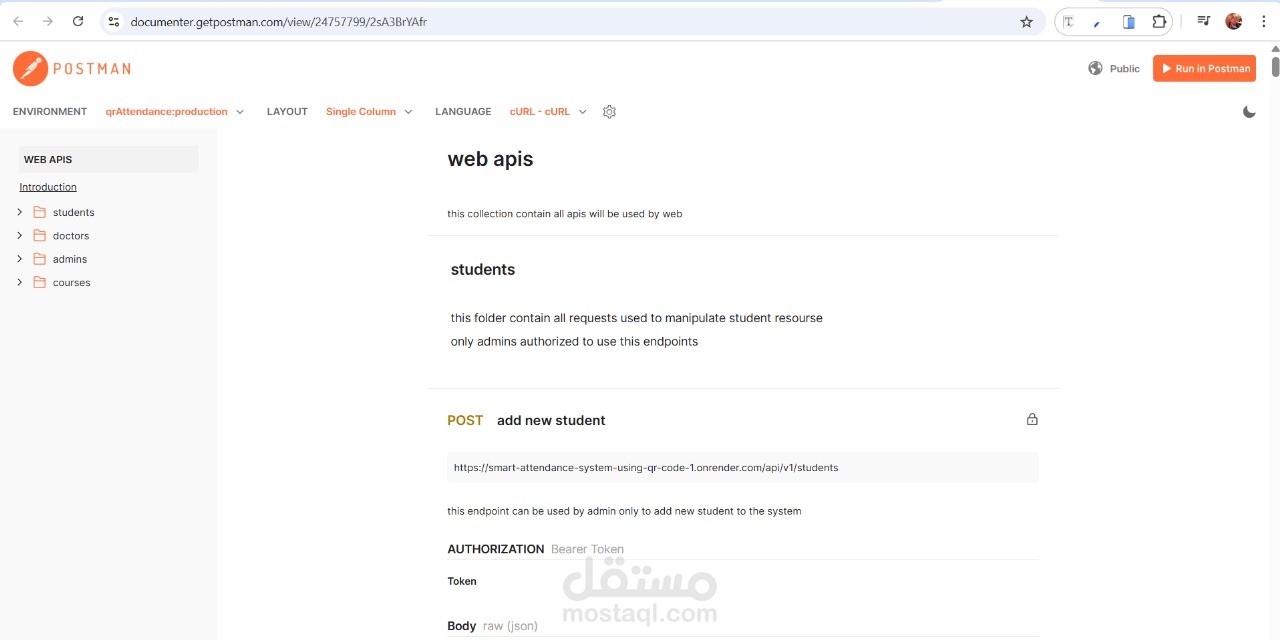1280x640 pixels.
Task: Open the media control music icon
Action: coord(1204,21)
